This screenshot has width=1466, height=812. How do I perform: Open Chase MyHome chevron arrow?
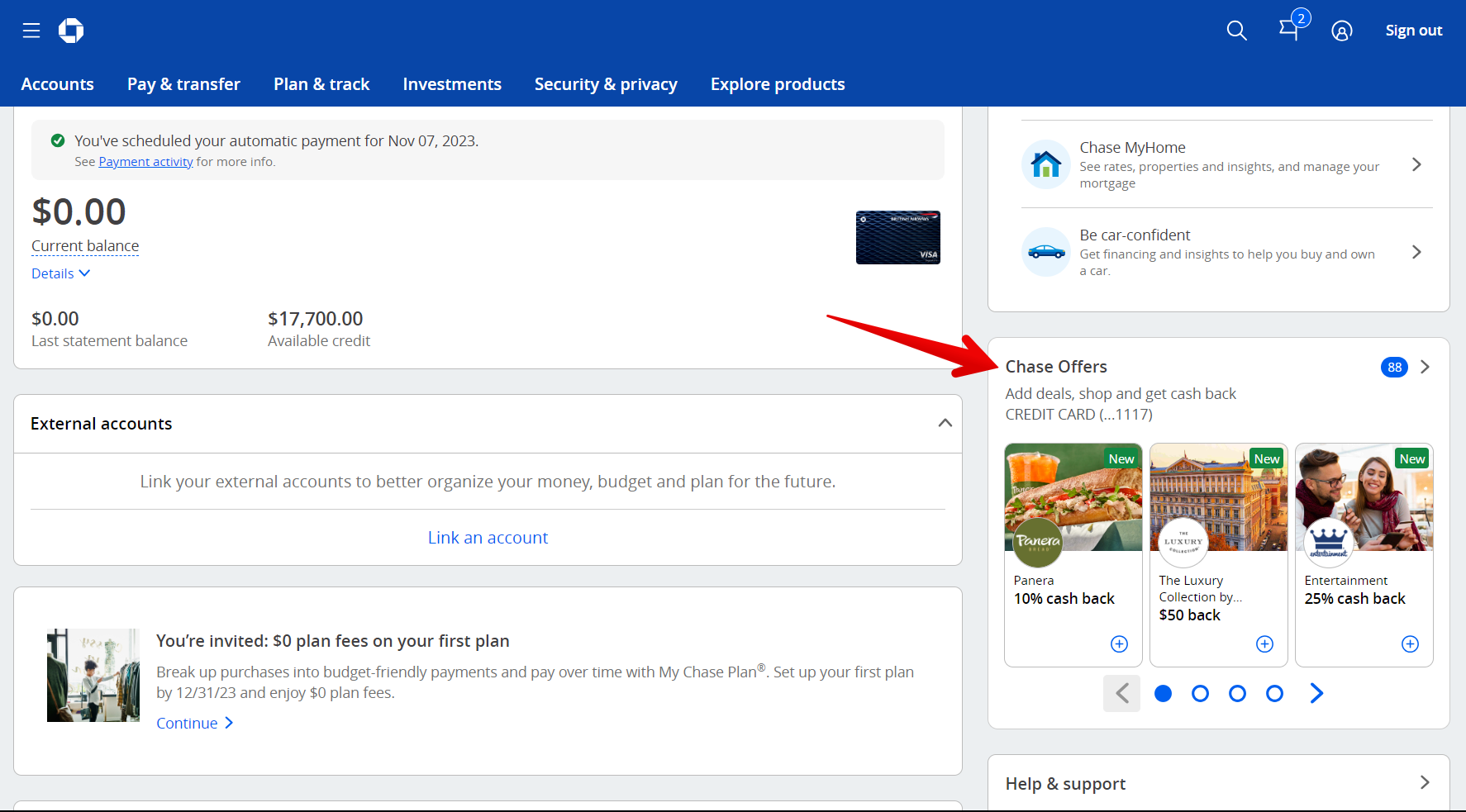1416,164
